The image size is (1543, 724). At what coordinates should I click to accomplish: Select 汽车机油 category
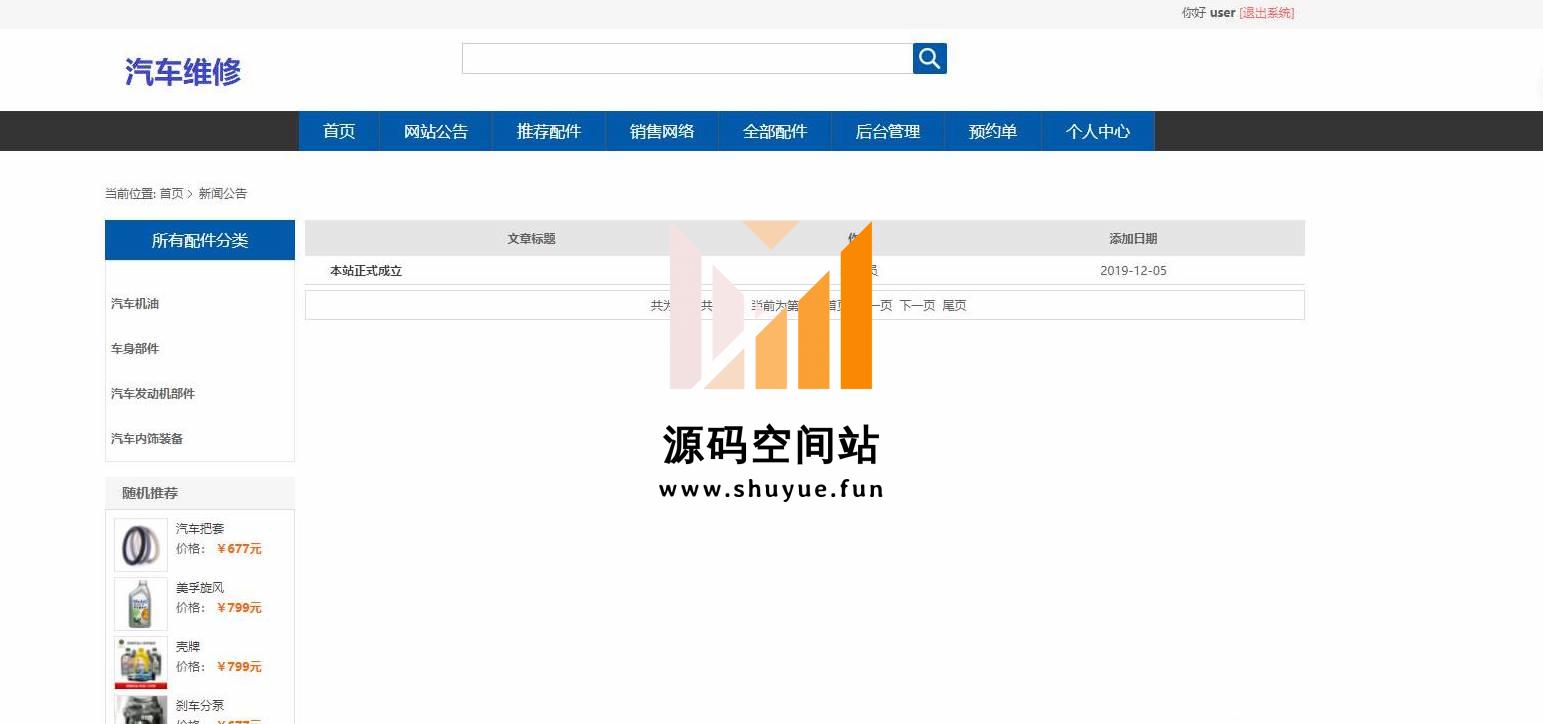click(135, 304)
